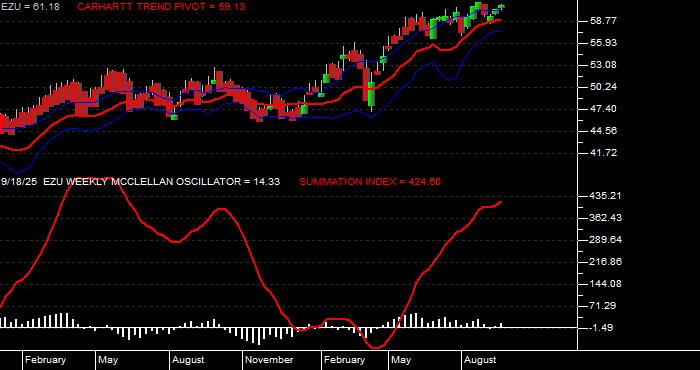Select the first August date marker

pos(188,360)
